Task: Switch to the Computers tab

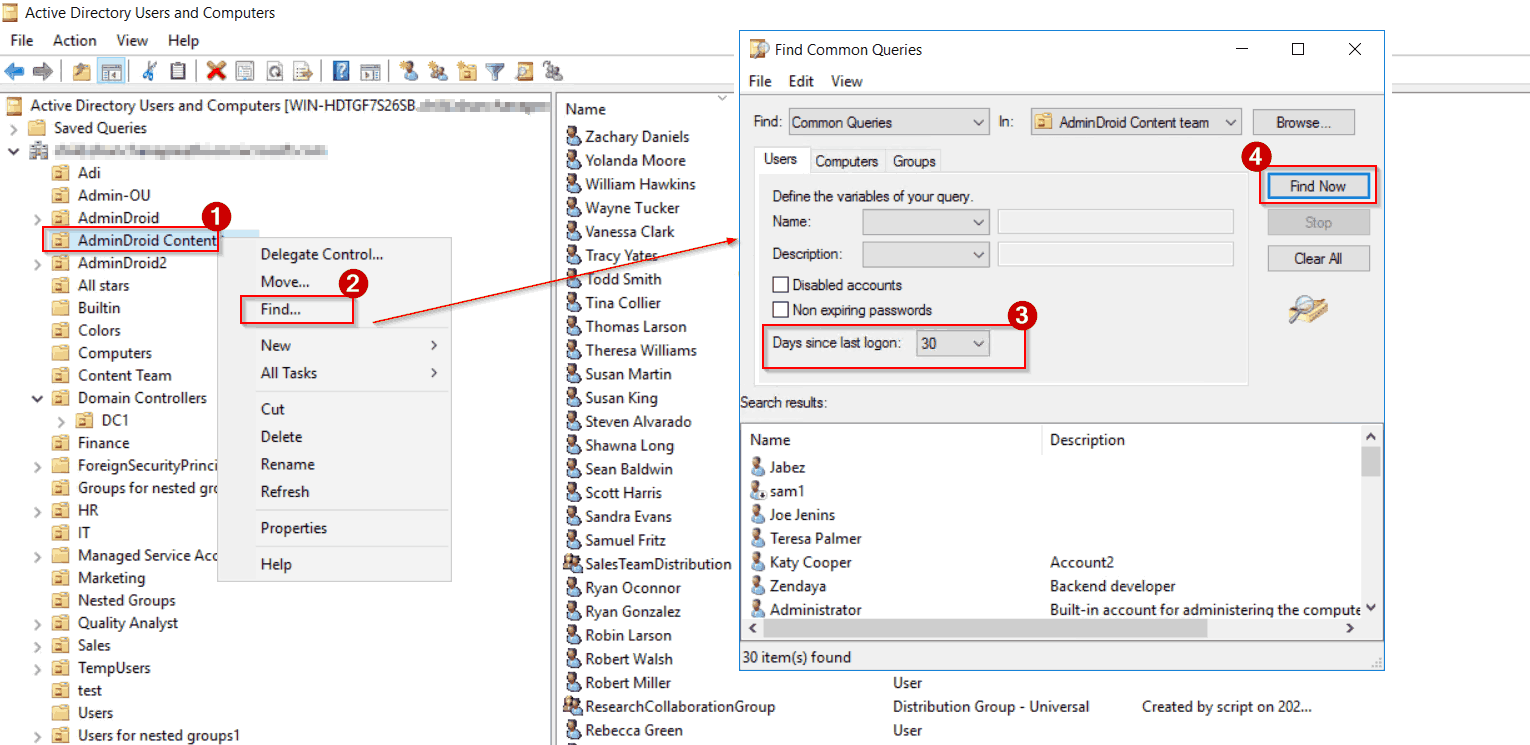Action: point(846,161)
